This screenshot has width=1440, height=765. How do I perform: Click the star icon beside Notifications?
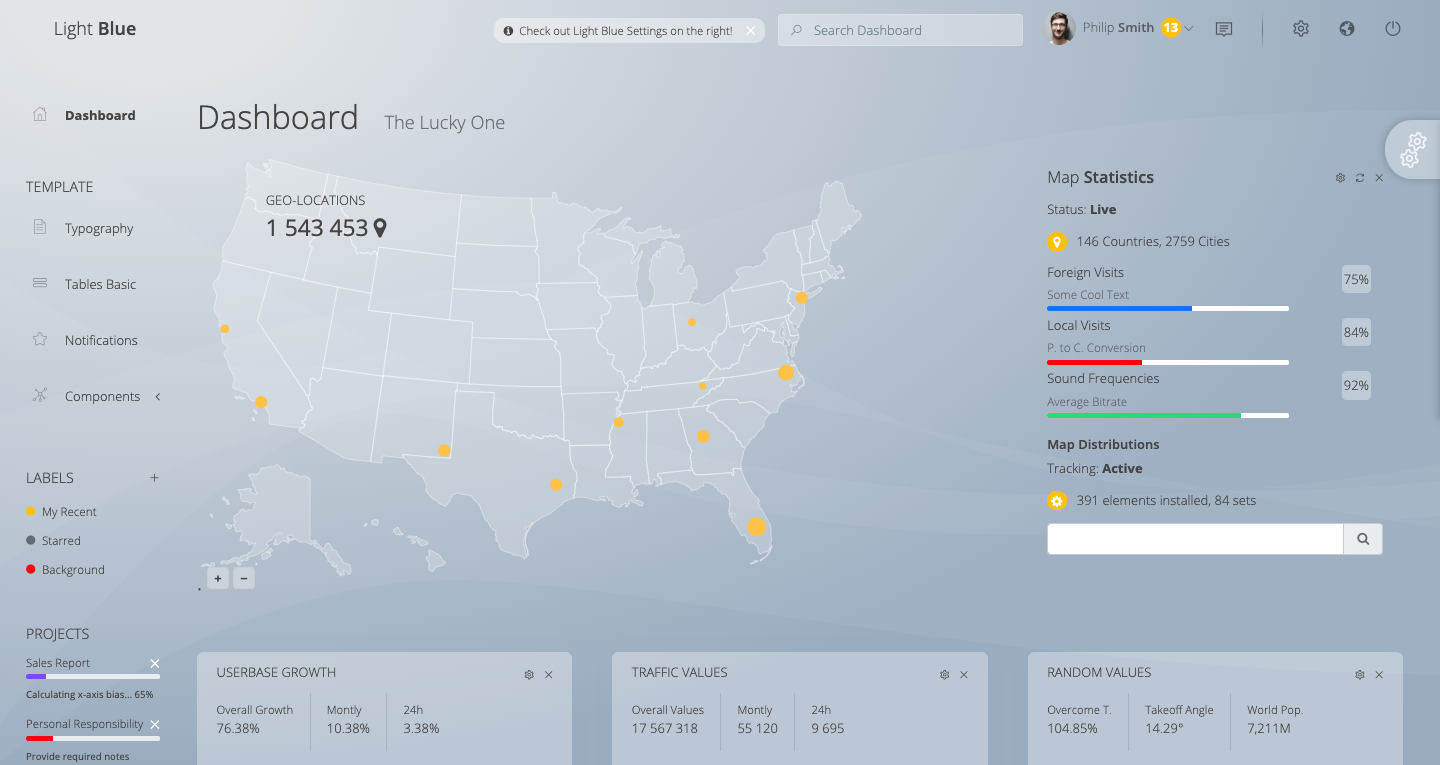click(x=40, y=339)
